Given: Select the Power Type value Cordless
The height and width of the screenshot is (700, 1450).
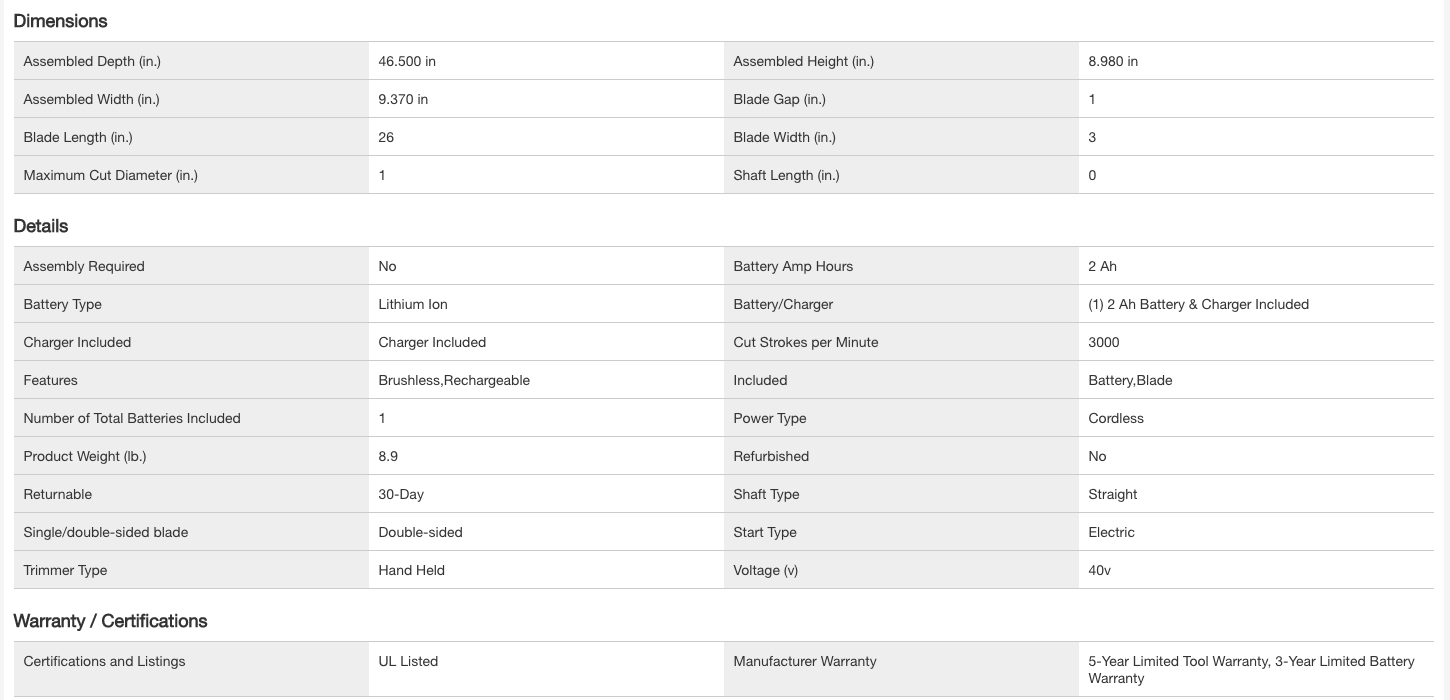Looking at the screenshot, I should [1115, 418].
